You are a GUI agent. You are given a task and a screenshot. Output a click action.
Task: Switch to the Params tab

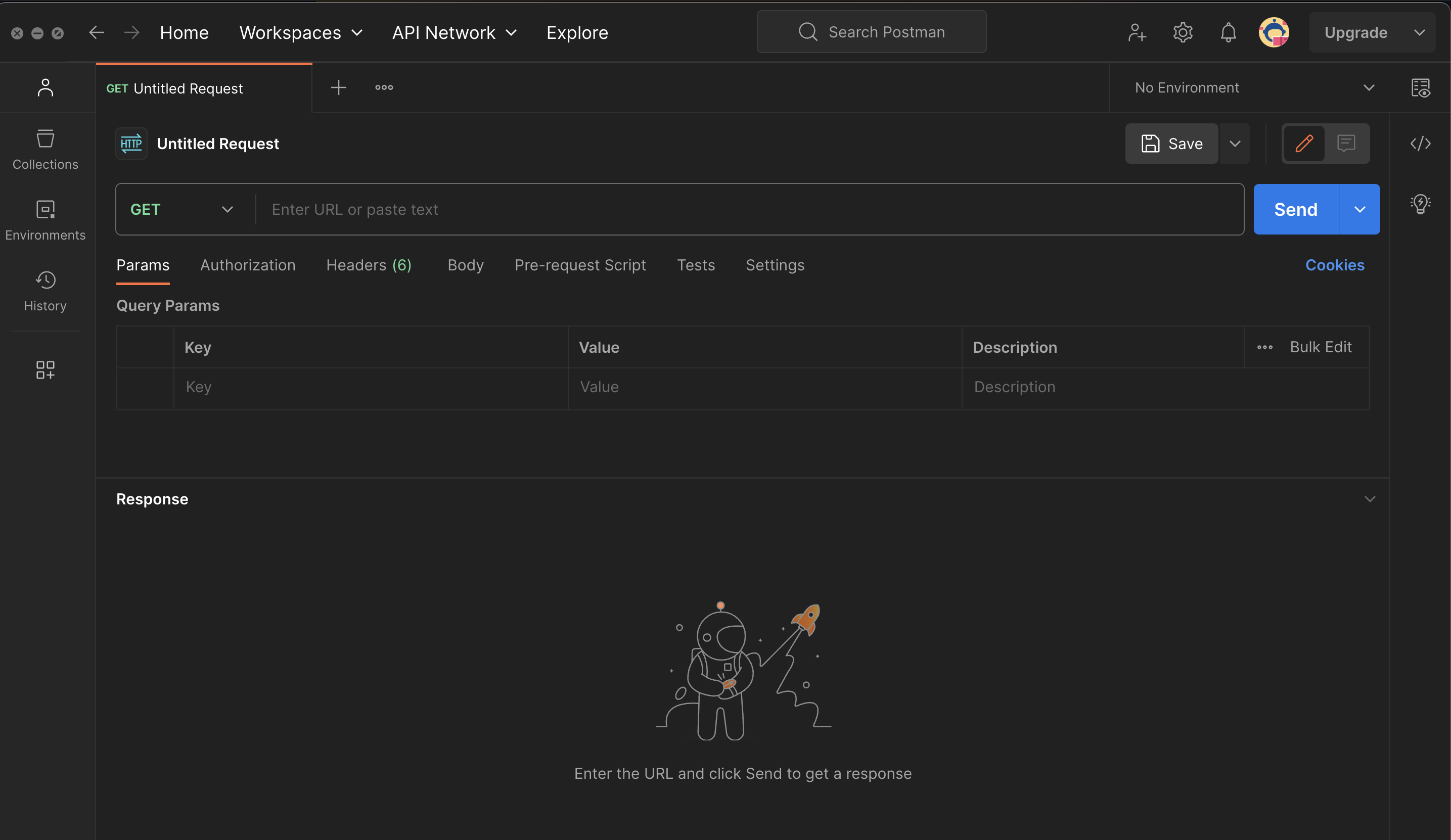pos(143,265)
